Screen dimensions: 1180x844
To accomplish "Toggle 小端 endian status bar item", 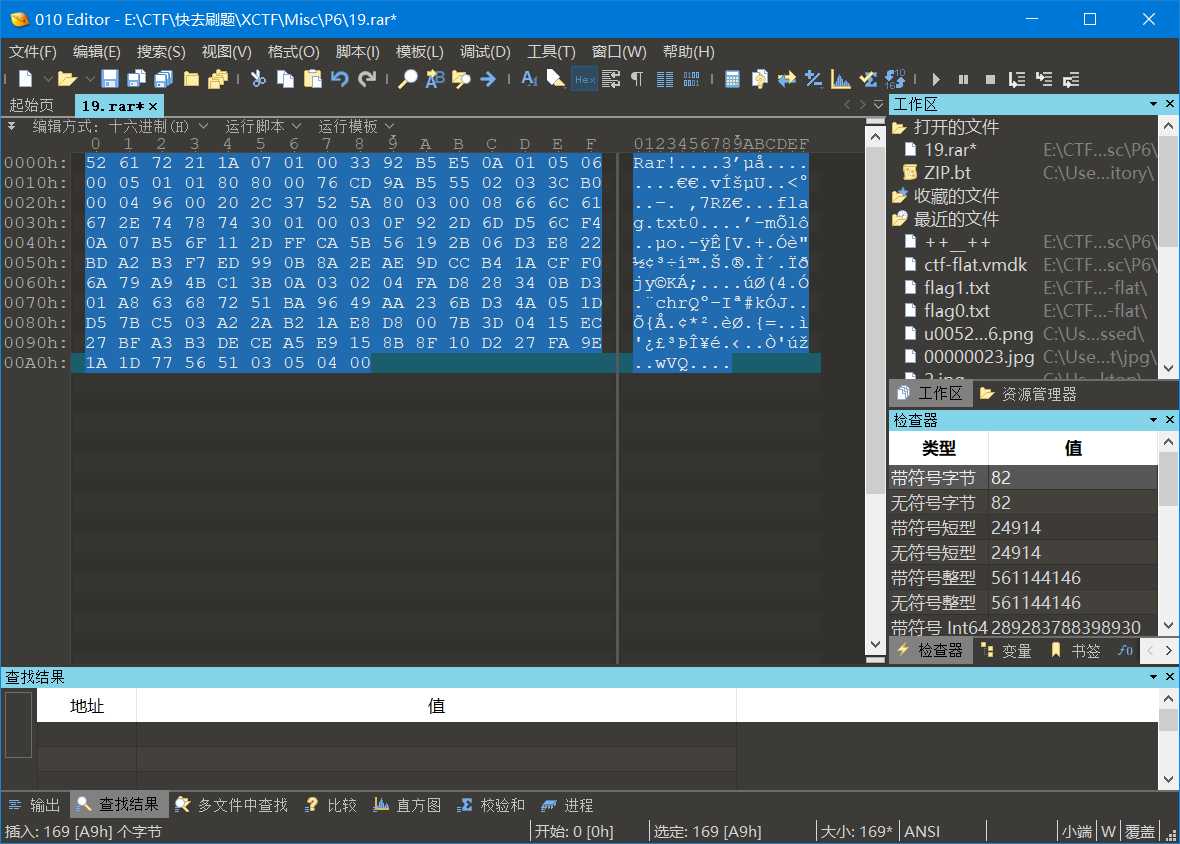I will pos(1077,831).
